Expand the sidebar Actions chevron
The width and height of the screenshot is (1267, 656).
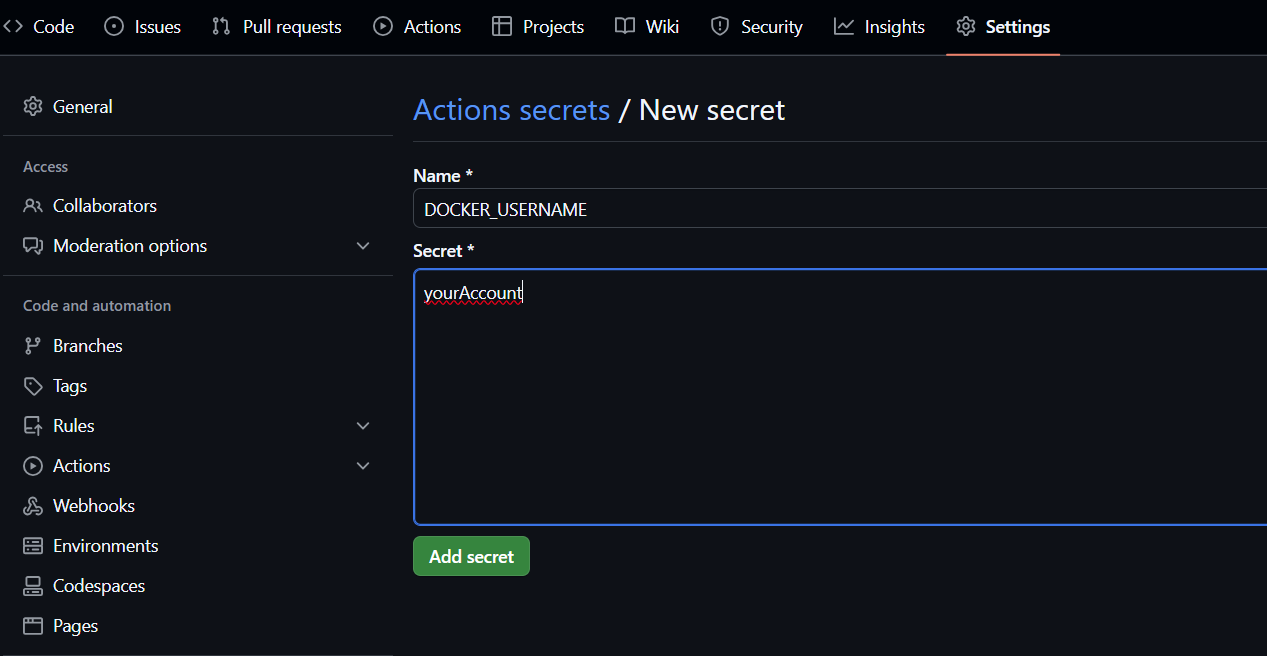(363, 466)
